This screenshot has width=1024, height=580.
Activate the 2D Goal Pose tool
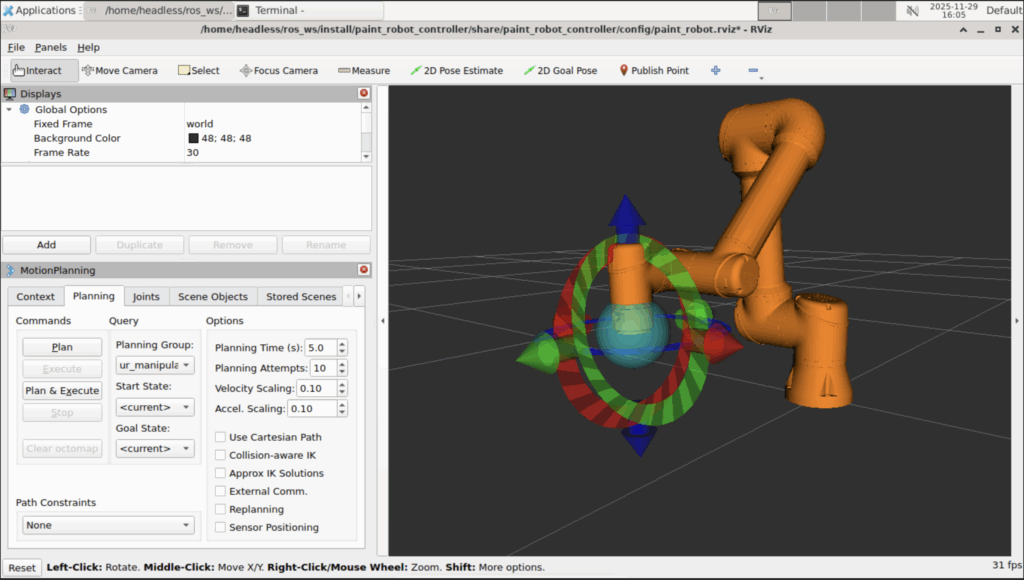pyautogui.click(x=560, y=70)
